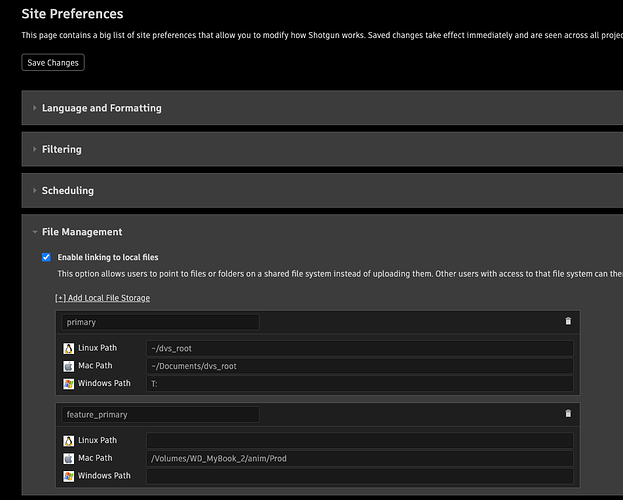Uncheck Enable linking to local files

coord(46,257)
